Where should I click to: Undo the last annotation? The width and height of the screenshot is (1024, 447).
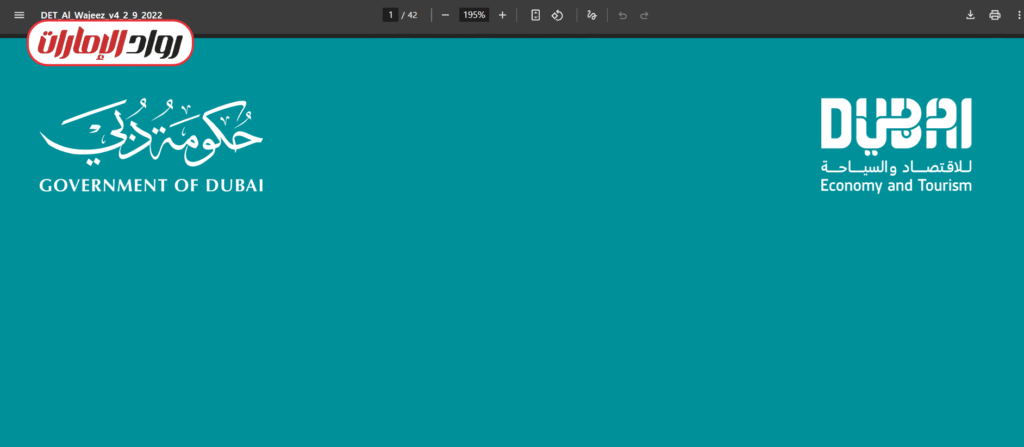tap(622, 15)
